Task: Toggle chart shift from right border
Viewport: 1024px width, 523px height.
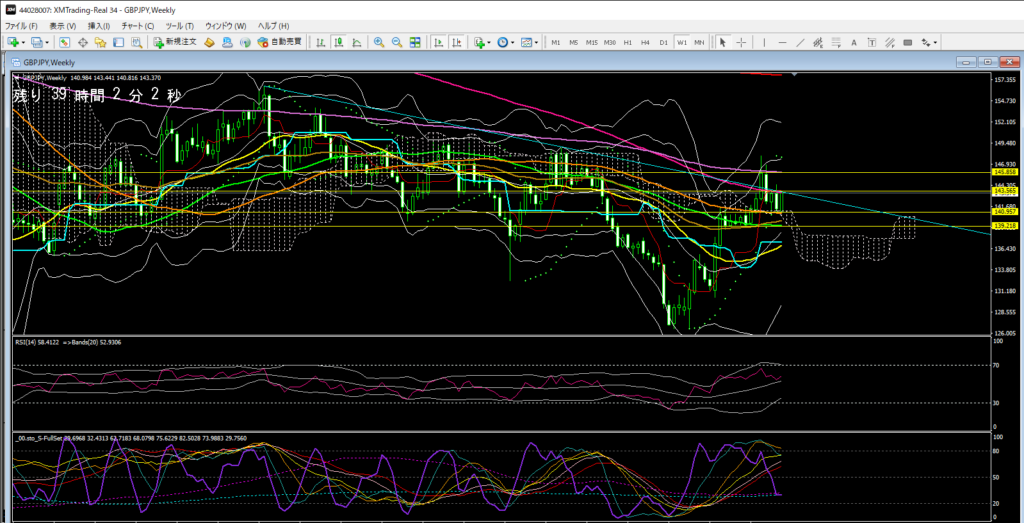Action: pos(456,42)
